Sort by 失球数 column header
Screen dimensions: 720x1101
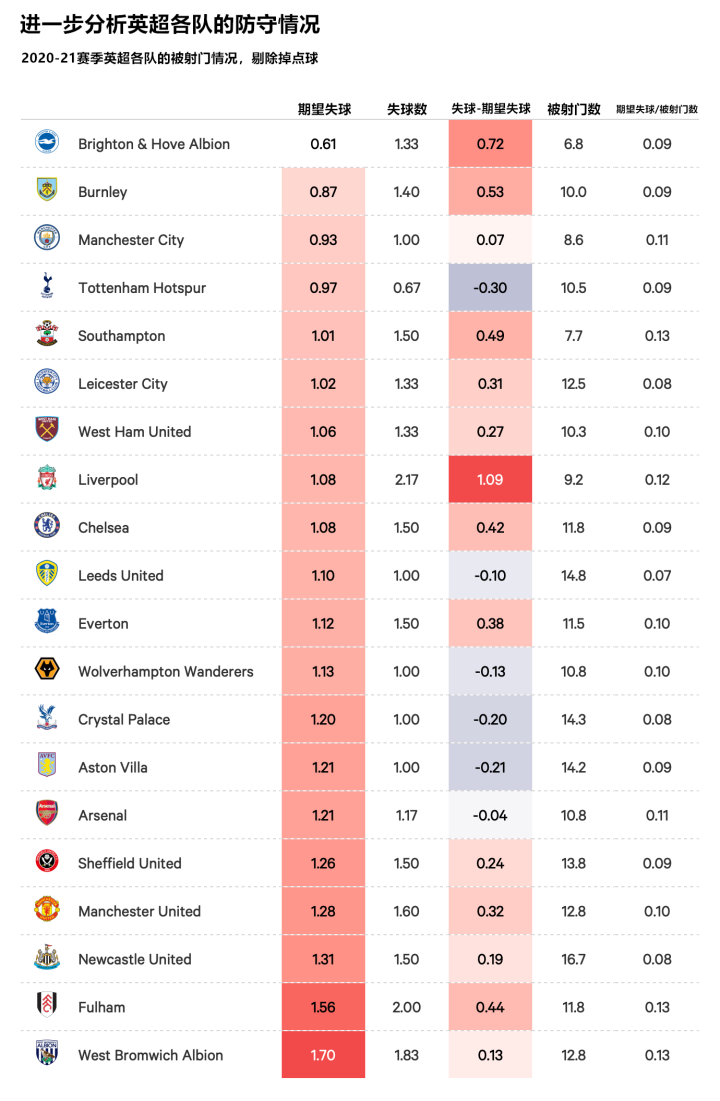click(407, 109)
